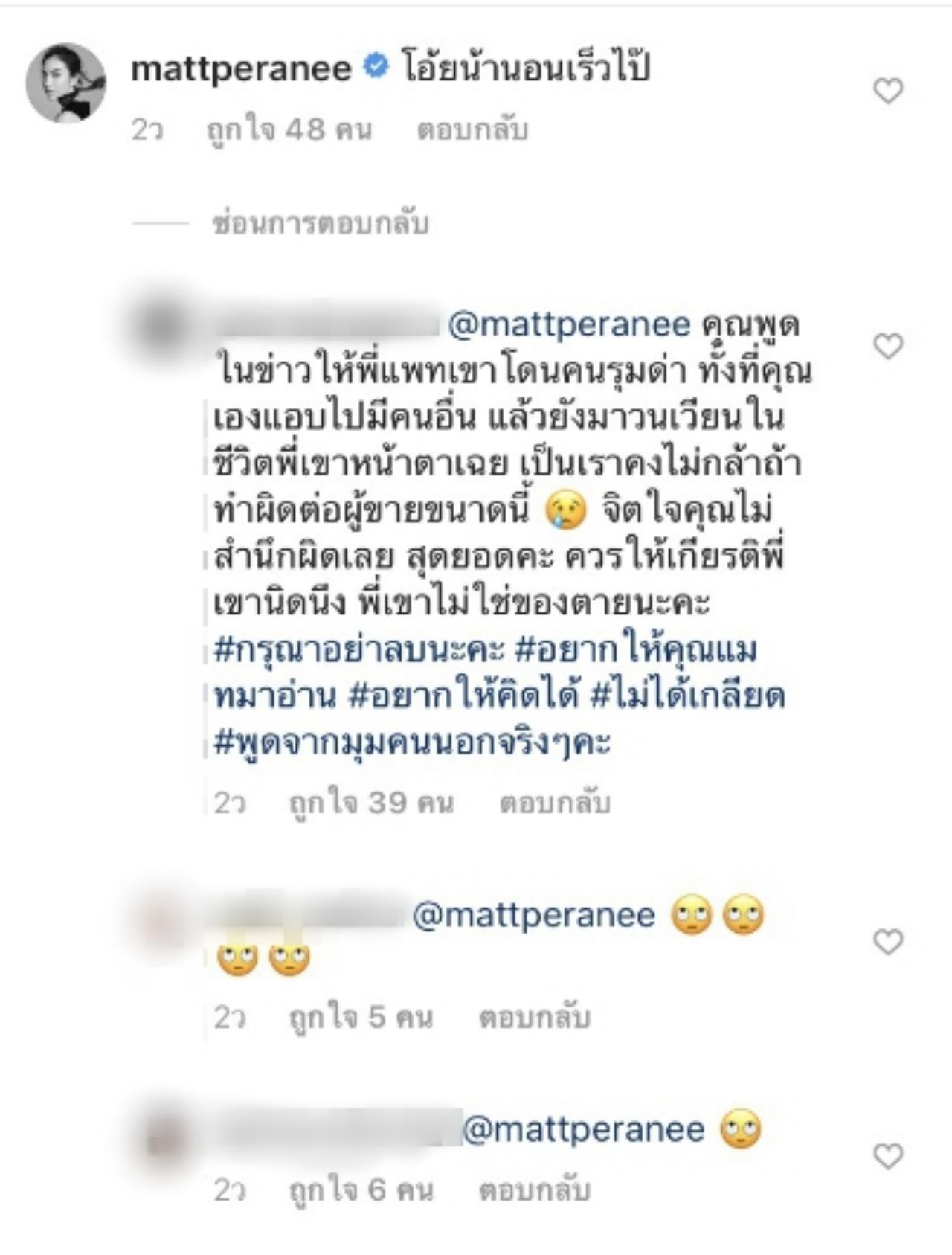Reply to the long comment with 39 likes
This screenshot has width=952, height=1255.
(555, 803)
